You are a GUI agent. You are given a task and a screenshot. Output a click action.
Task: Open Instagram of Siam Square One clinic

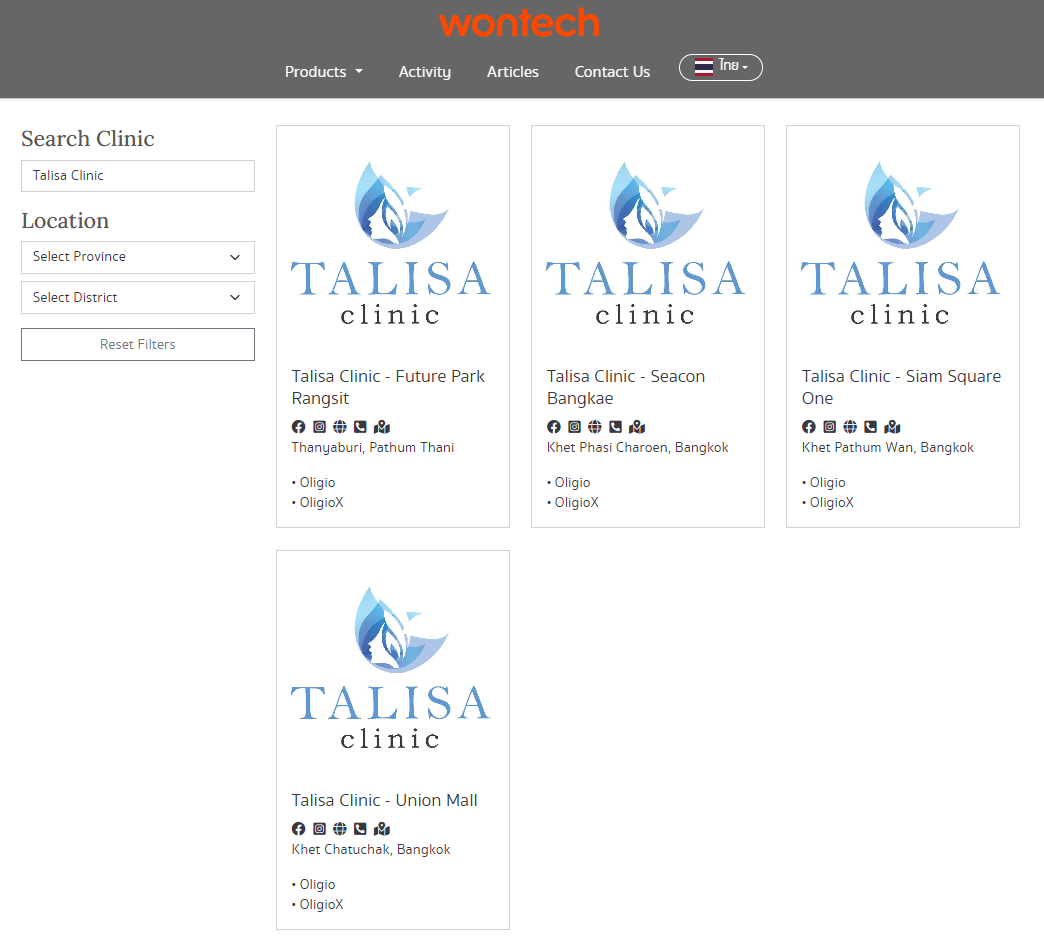pyautogui.click(x=830, y=427)
